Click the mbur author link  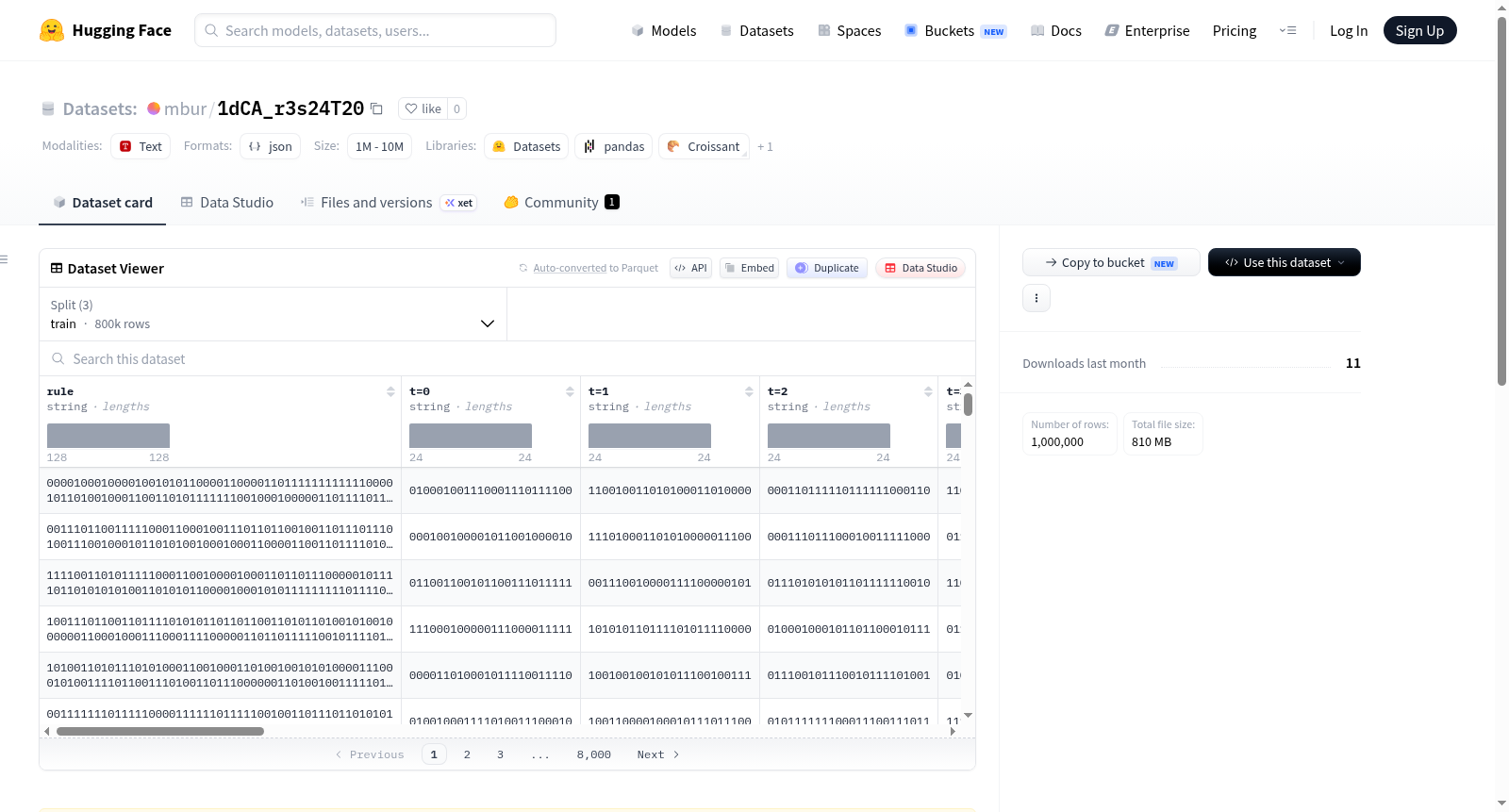(x=185, y=108)
